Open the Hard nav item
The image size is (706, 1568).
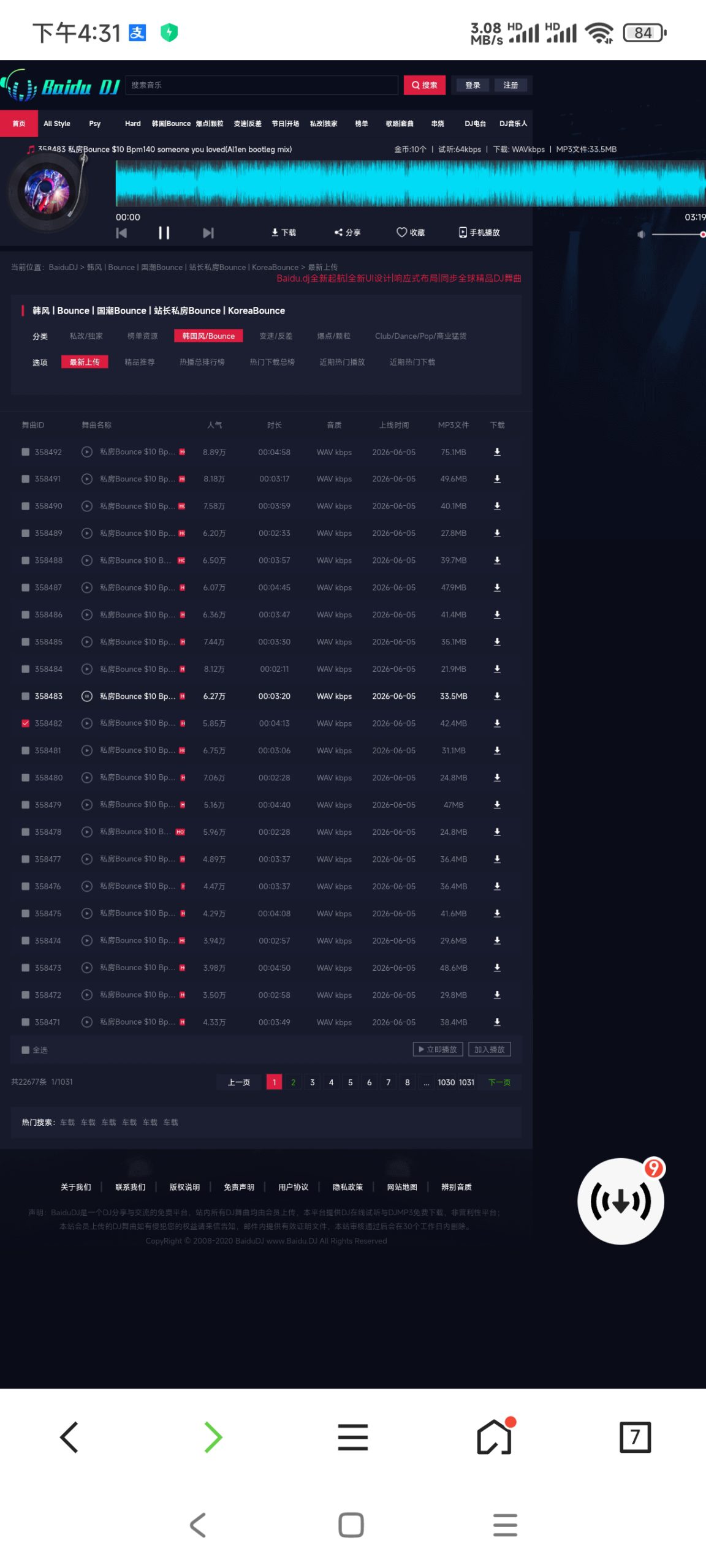click(133, 124)
